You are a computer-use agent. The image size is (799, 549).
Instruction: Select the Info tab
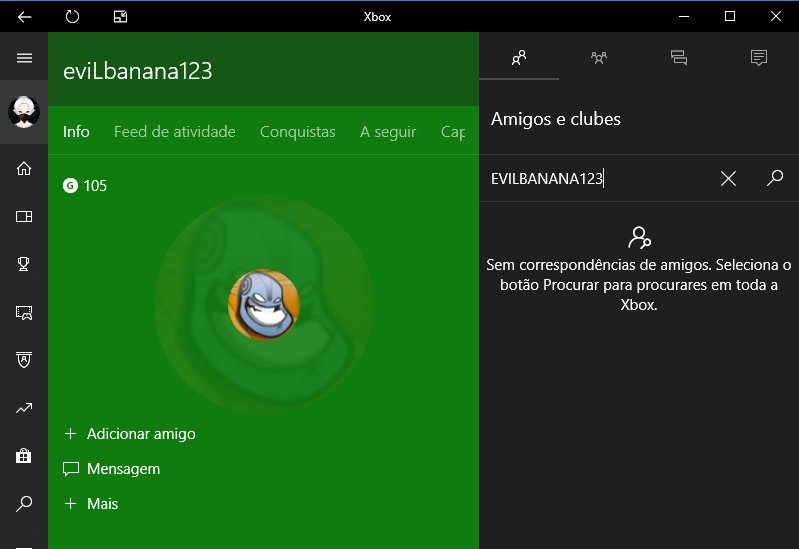[76, 132]
